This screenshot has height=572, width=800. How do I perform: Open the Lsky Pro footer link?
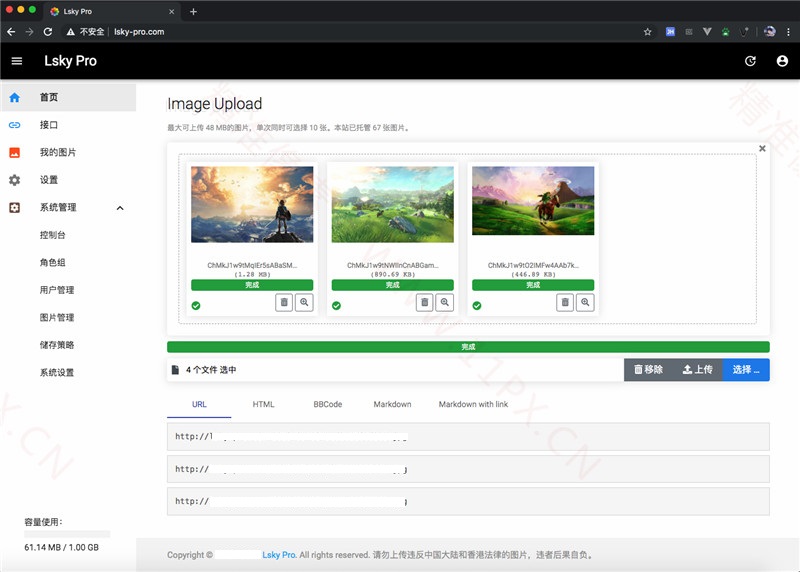[279, 554]
